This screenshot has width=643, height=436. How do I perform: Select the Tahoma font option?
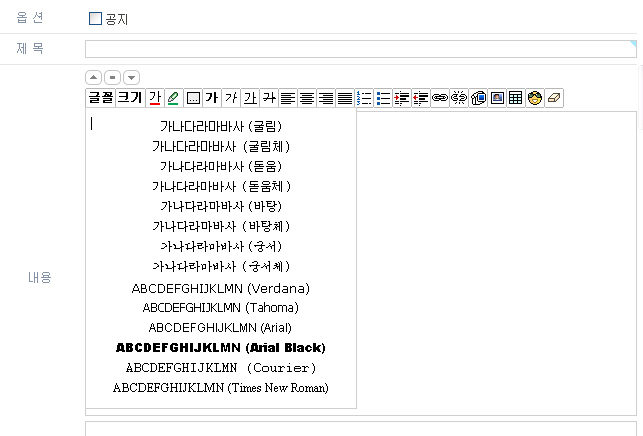tap(221, 308)
